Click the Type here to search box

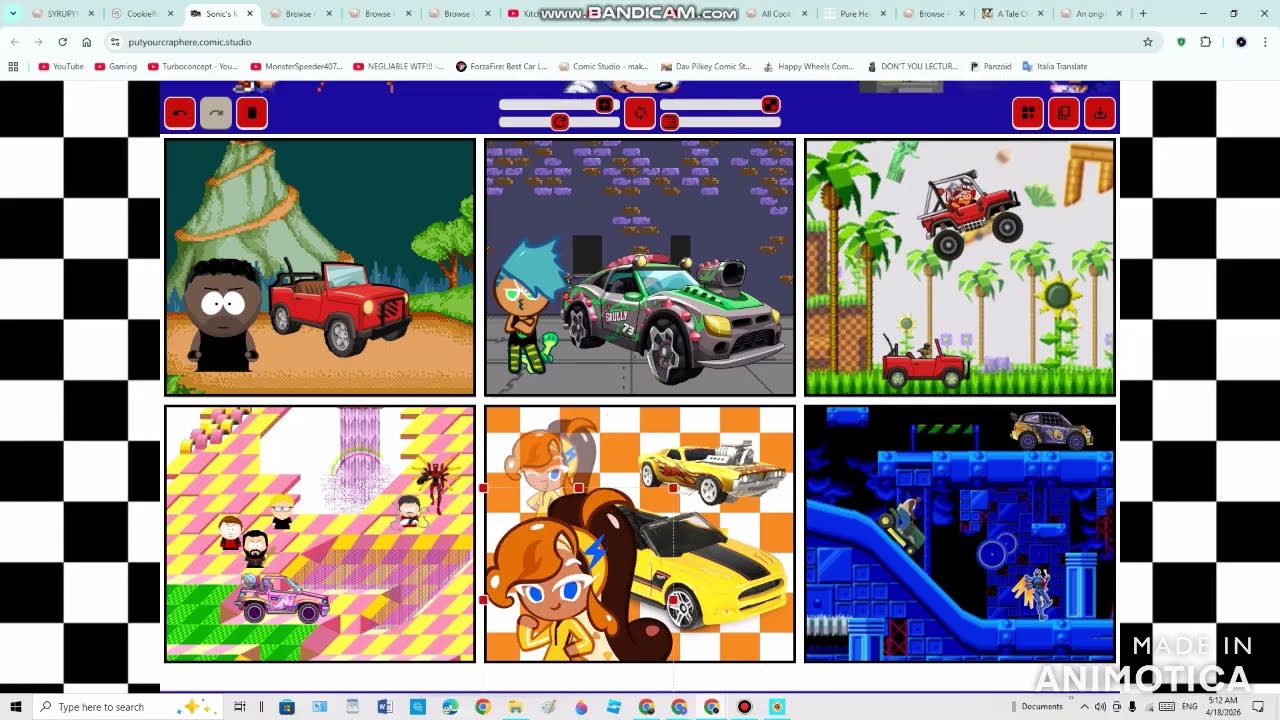pyautogui.click(x=127, y=707)
